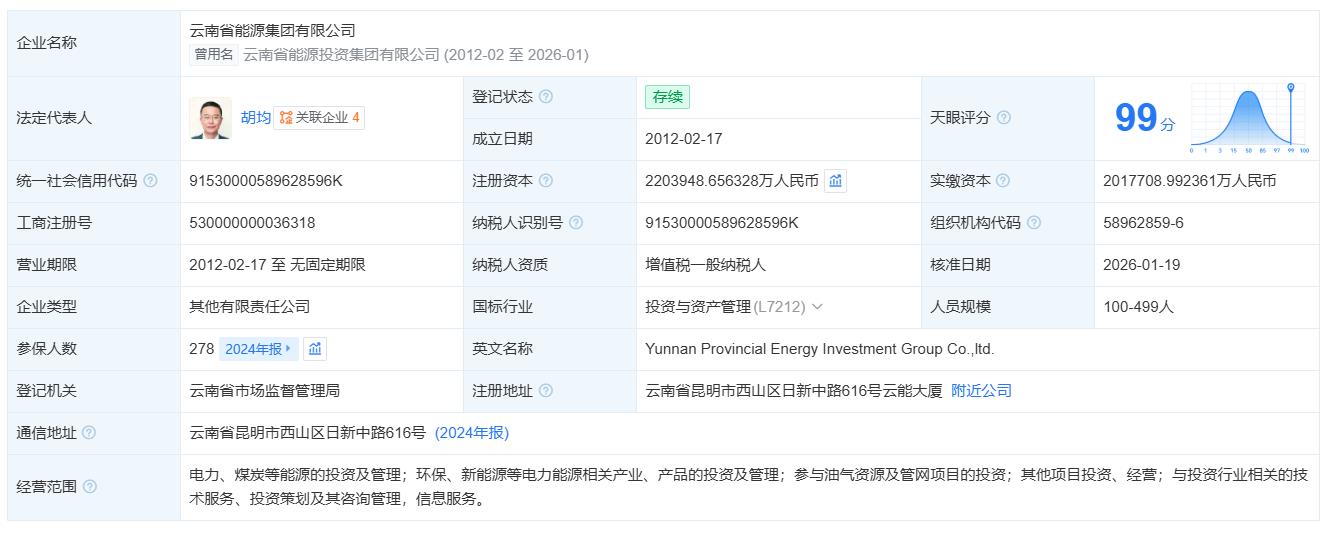Screen dimensions: 1332x535
Task: Click help icon beside 通信地址
Action: coord(89,433)
